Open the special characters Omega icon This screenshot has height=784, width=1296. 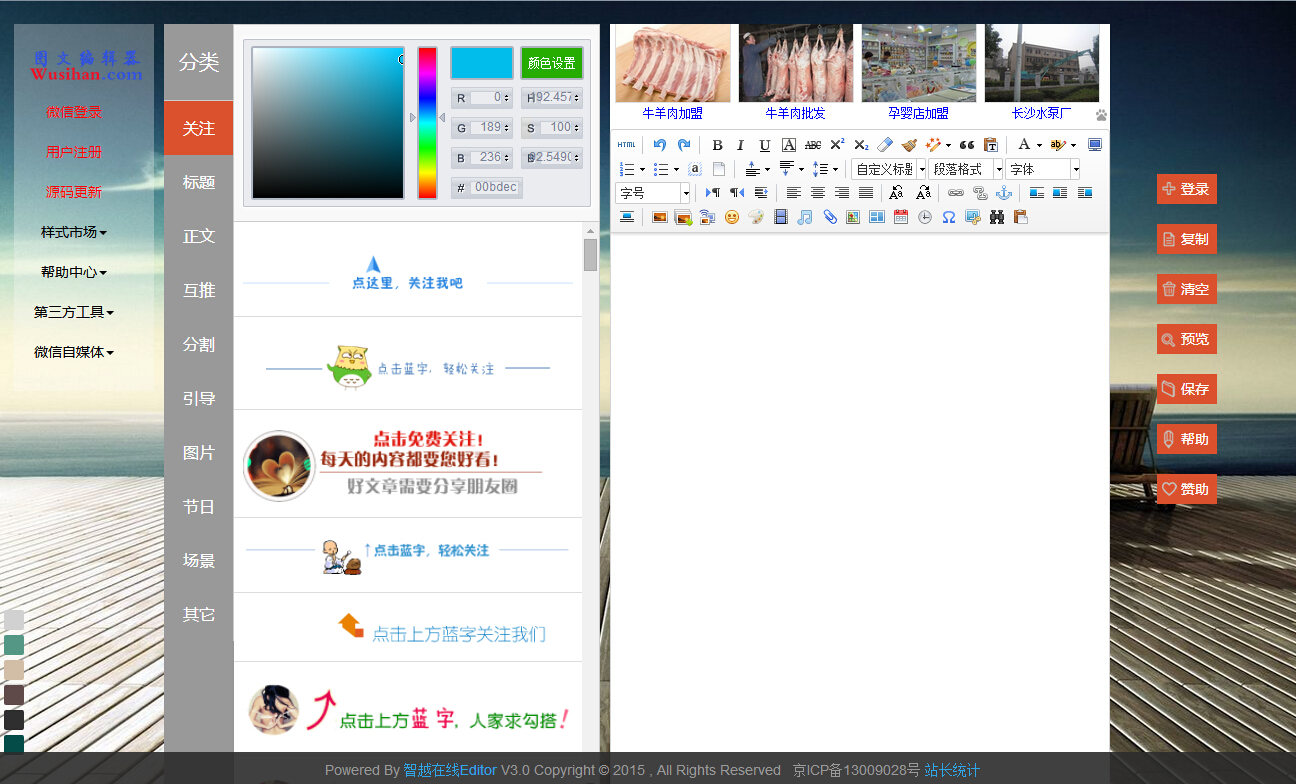tap(949, 217)
